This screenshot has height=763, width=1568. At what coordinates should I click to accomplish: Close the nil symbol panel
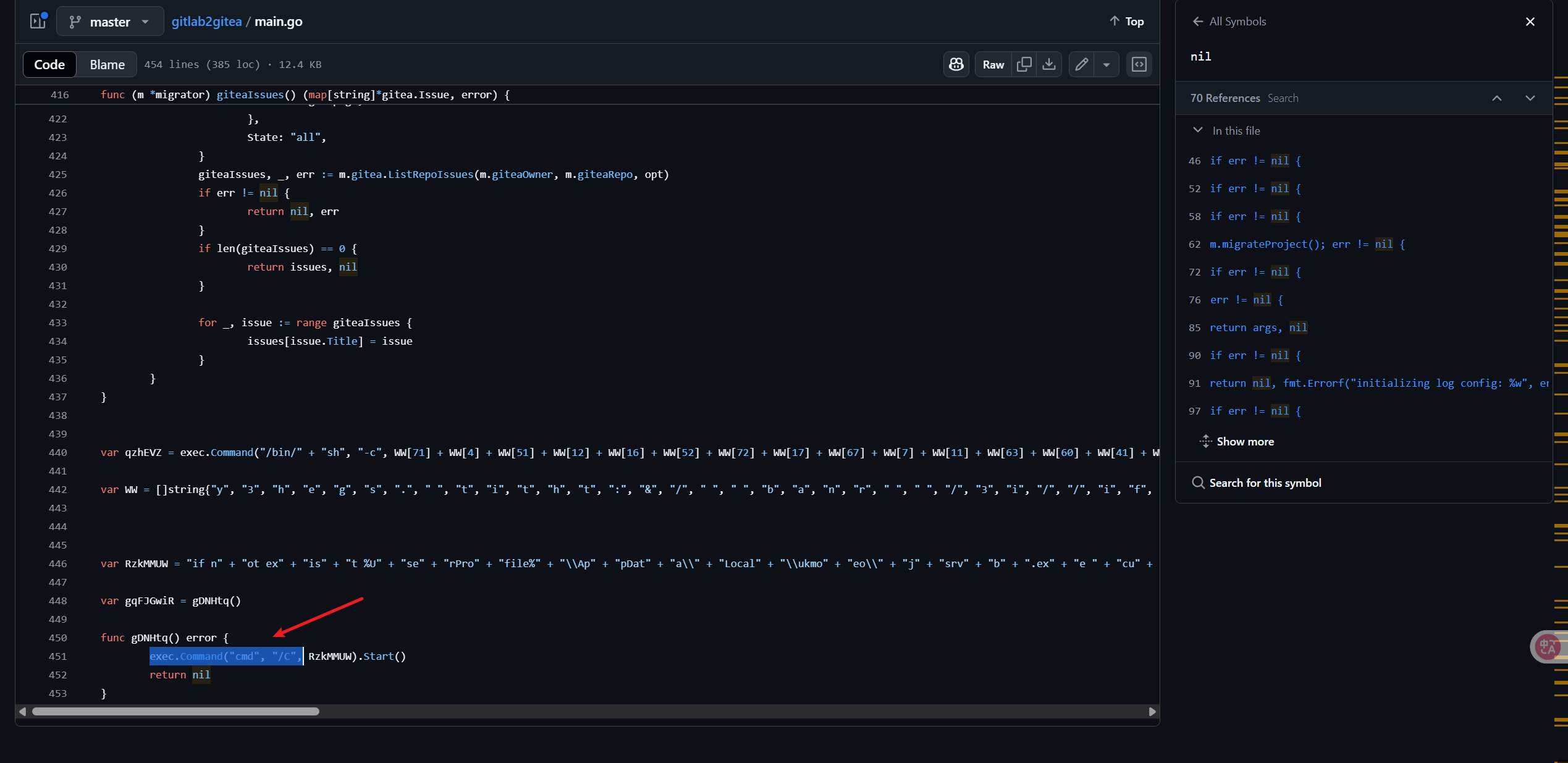(x=1530, y=22)
